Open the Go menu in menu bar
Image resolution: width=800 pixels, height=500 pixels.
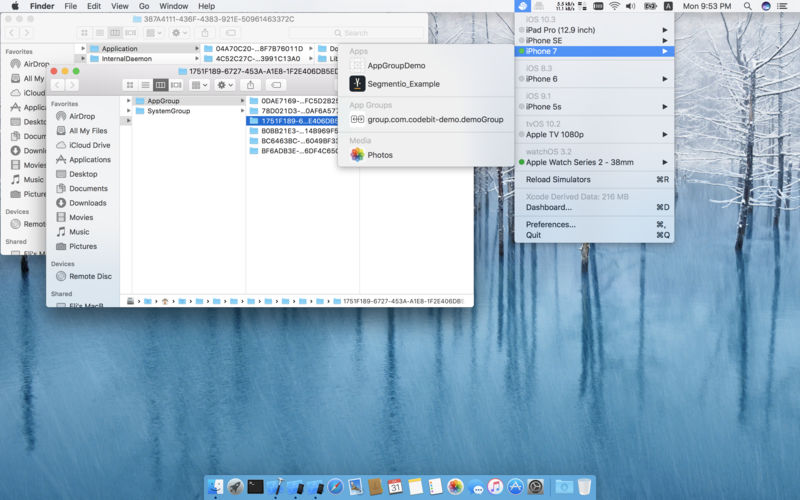(144, 6)
